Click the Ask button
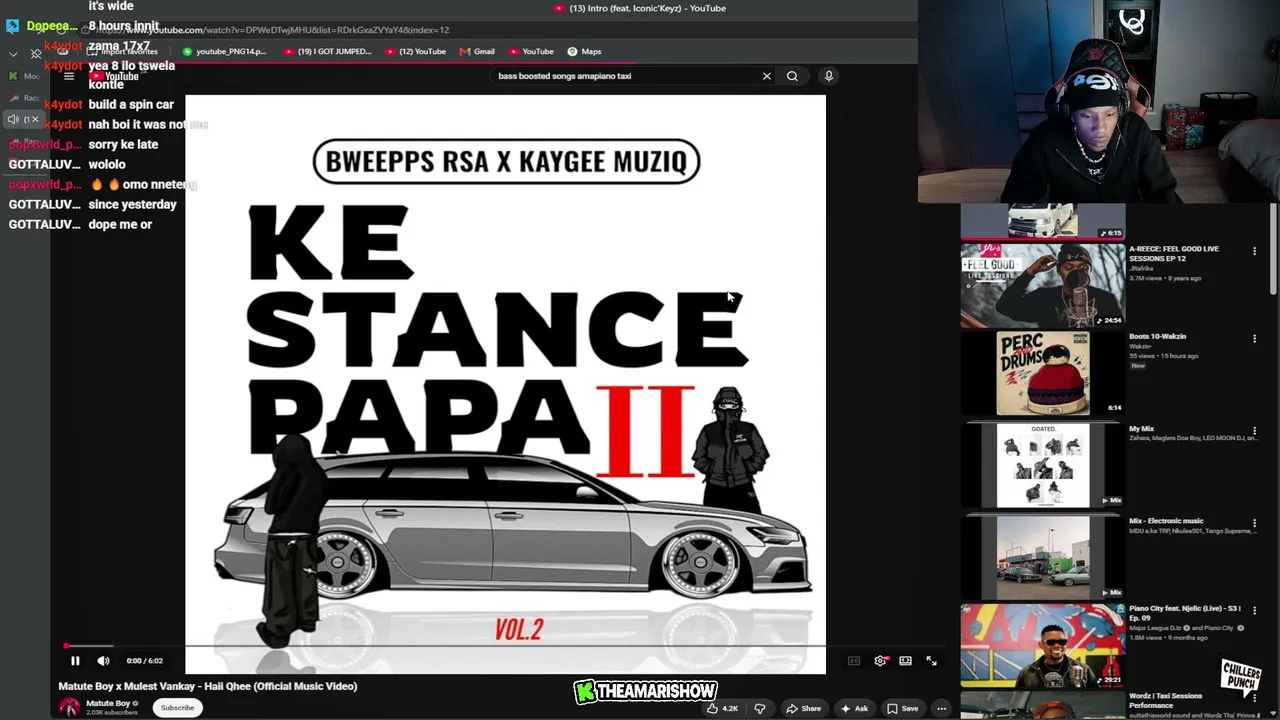The image size is (1280, 720). tap(854, 708)
